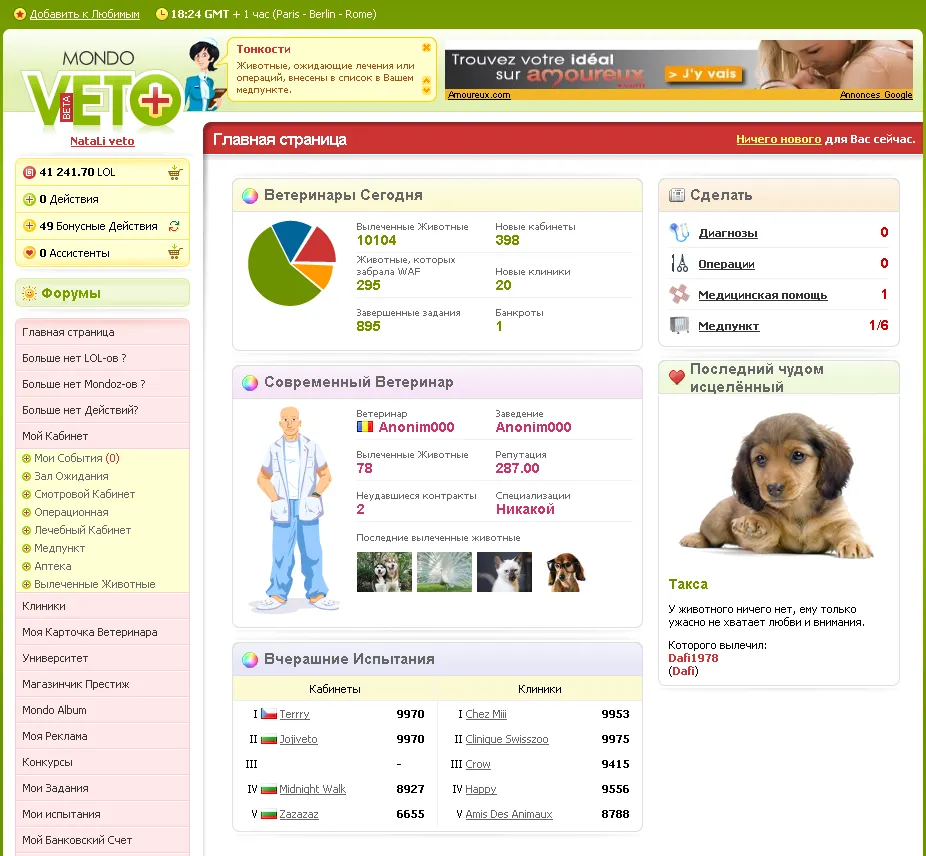Click the refresh icon next to Бонусные Действия
Image resolution: width=926 pixels, height=856 pixels.
(174, 226)
